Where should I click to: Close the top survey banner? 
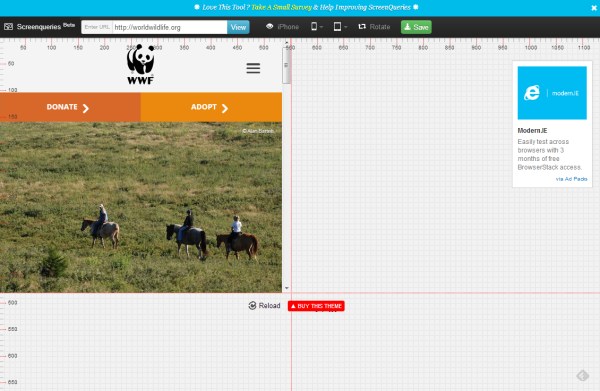(594, 8)
